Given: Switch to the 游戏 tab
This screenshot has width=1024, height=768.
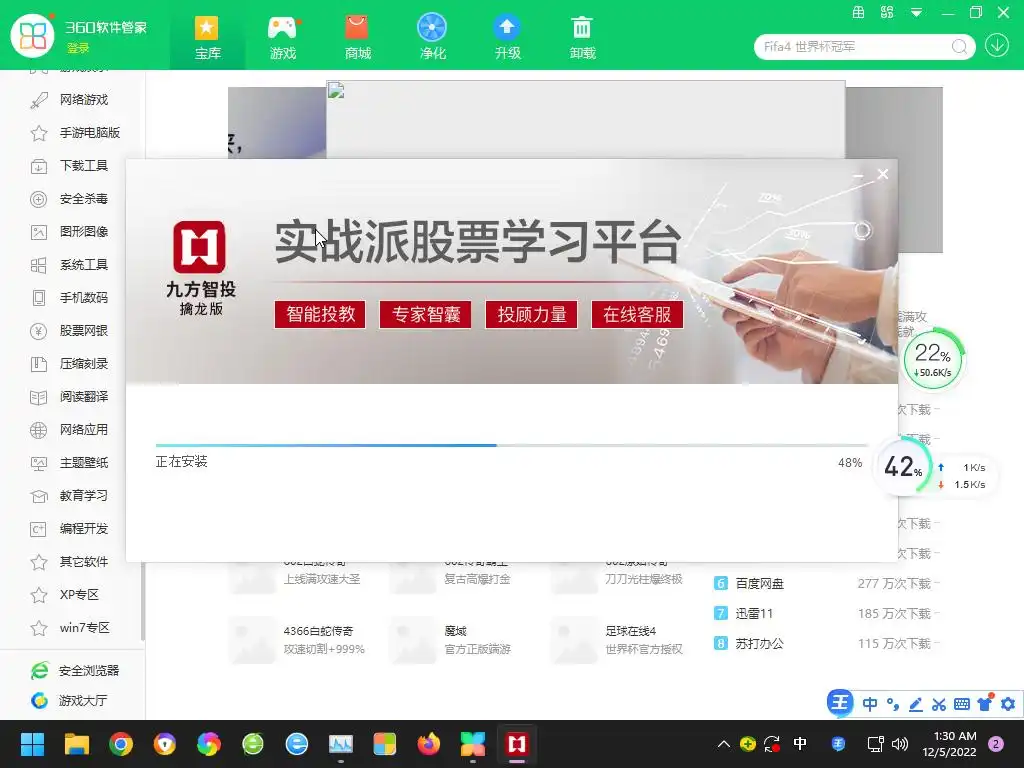Looking at the screenshot, I should click(x=283, y=37).
